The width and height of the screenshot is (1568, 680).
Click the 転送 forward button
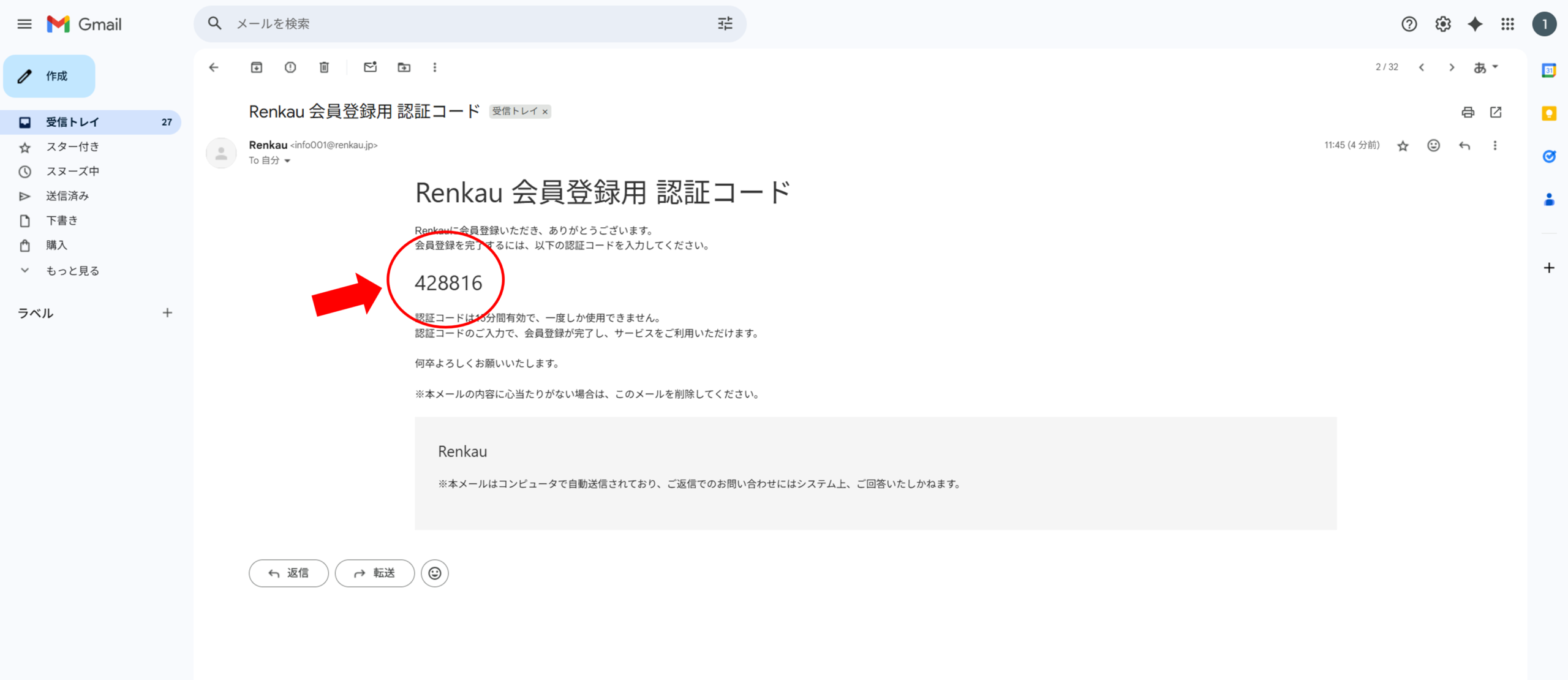(374, 573)
